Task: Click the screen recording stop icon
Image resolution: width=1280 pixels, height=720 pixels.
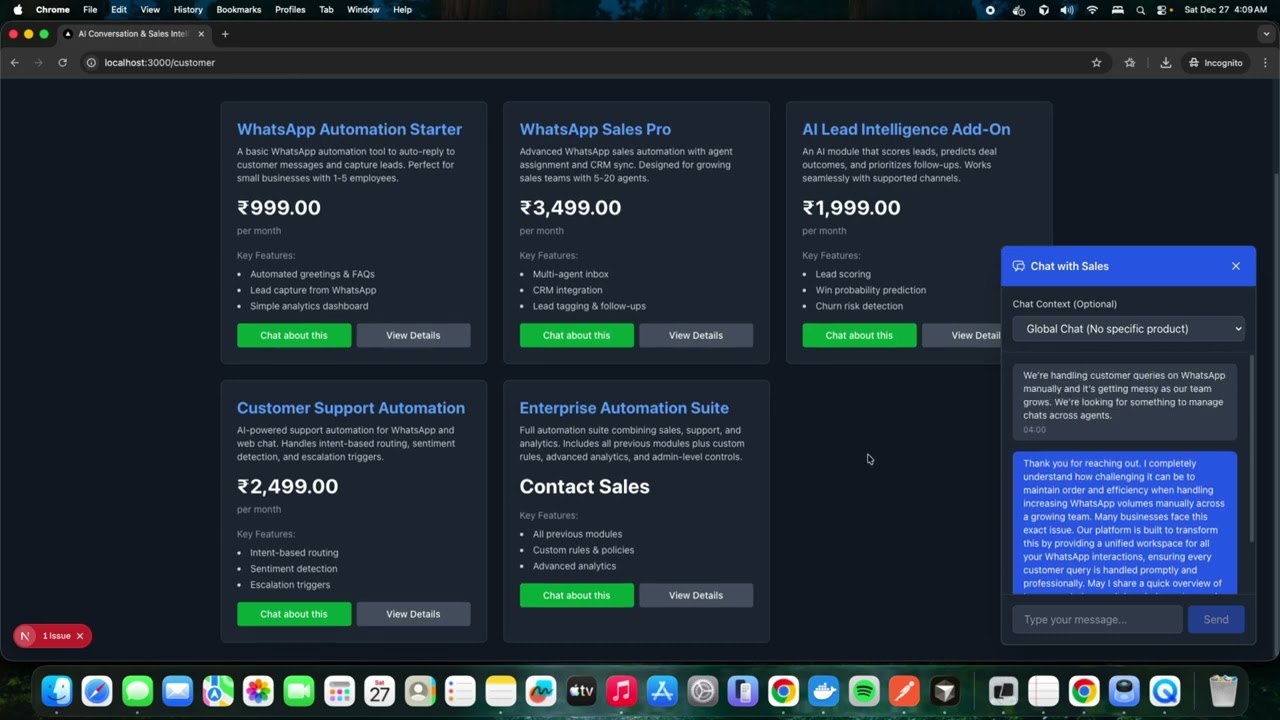Action: (990, 9)
